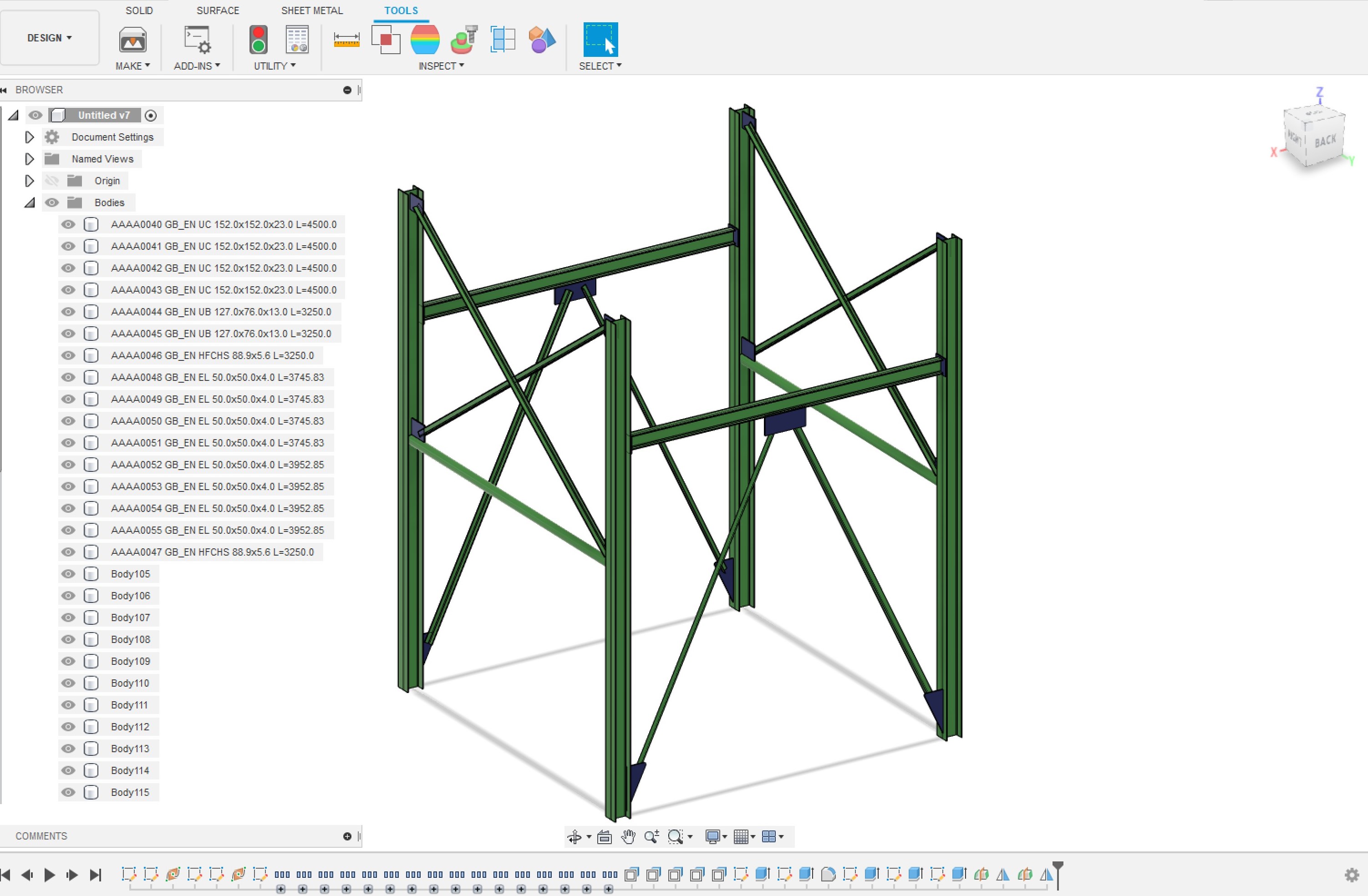Open timeline settings gear icon
The width and height of the screenshot is (1368, 896).
pyautogui.click(x=1352, y=875)
